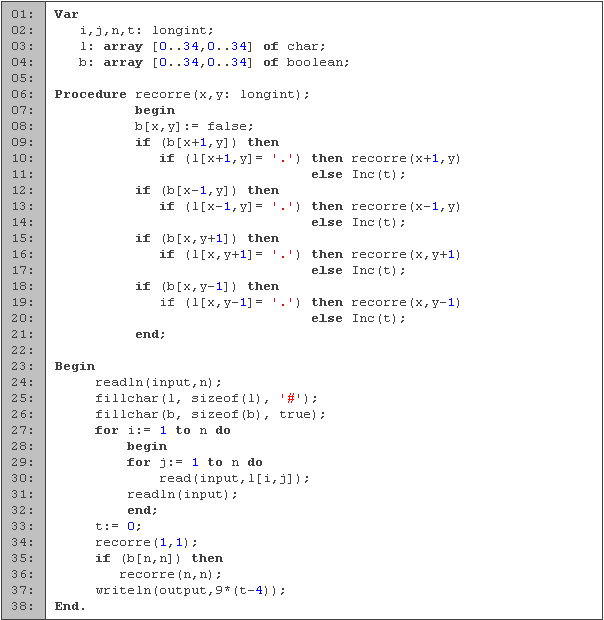Click '[0..34,0..34]' range on line 03
This screenshot has width=604, height=620.
click(x=202, y=46)
